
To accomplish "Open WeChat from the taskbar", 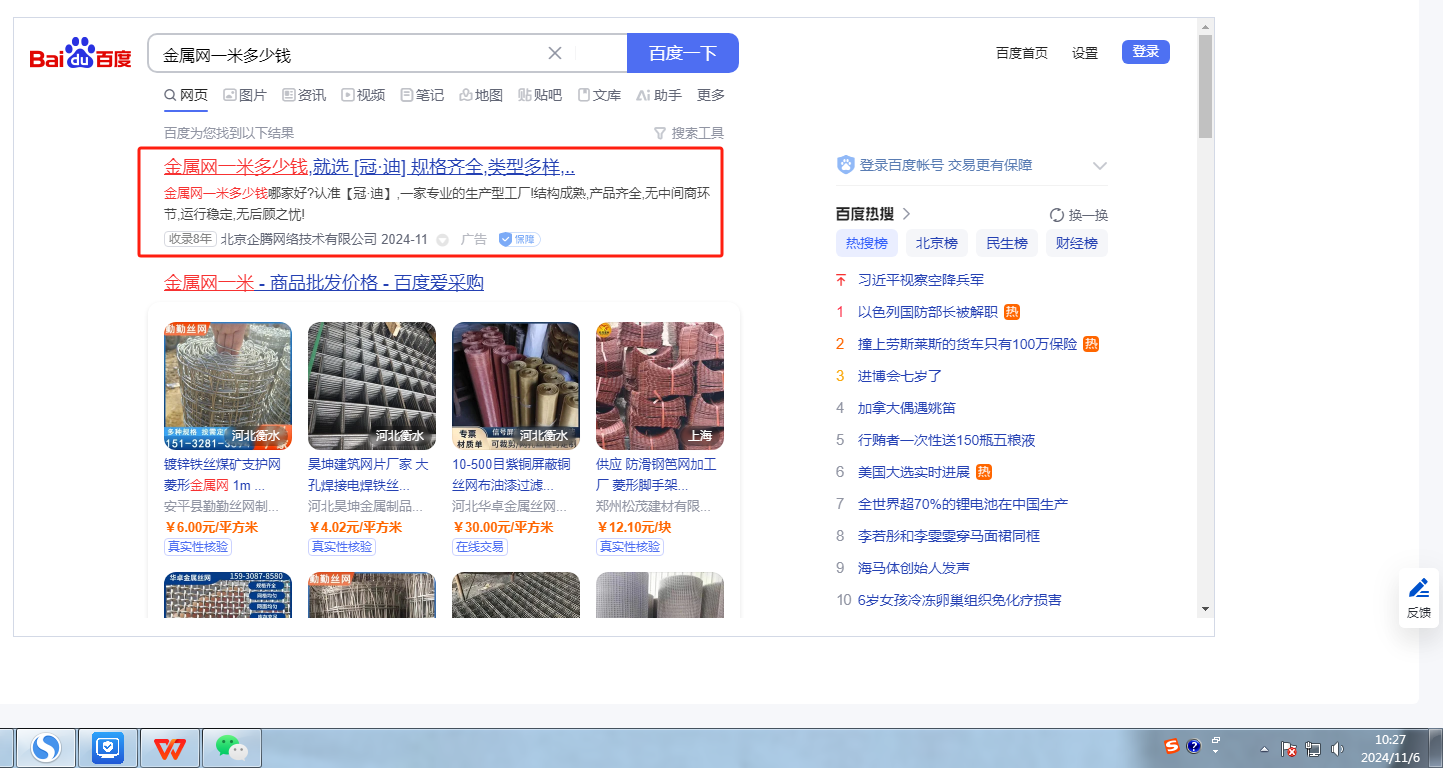I will click(x=231, y=747).
